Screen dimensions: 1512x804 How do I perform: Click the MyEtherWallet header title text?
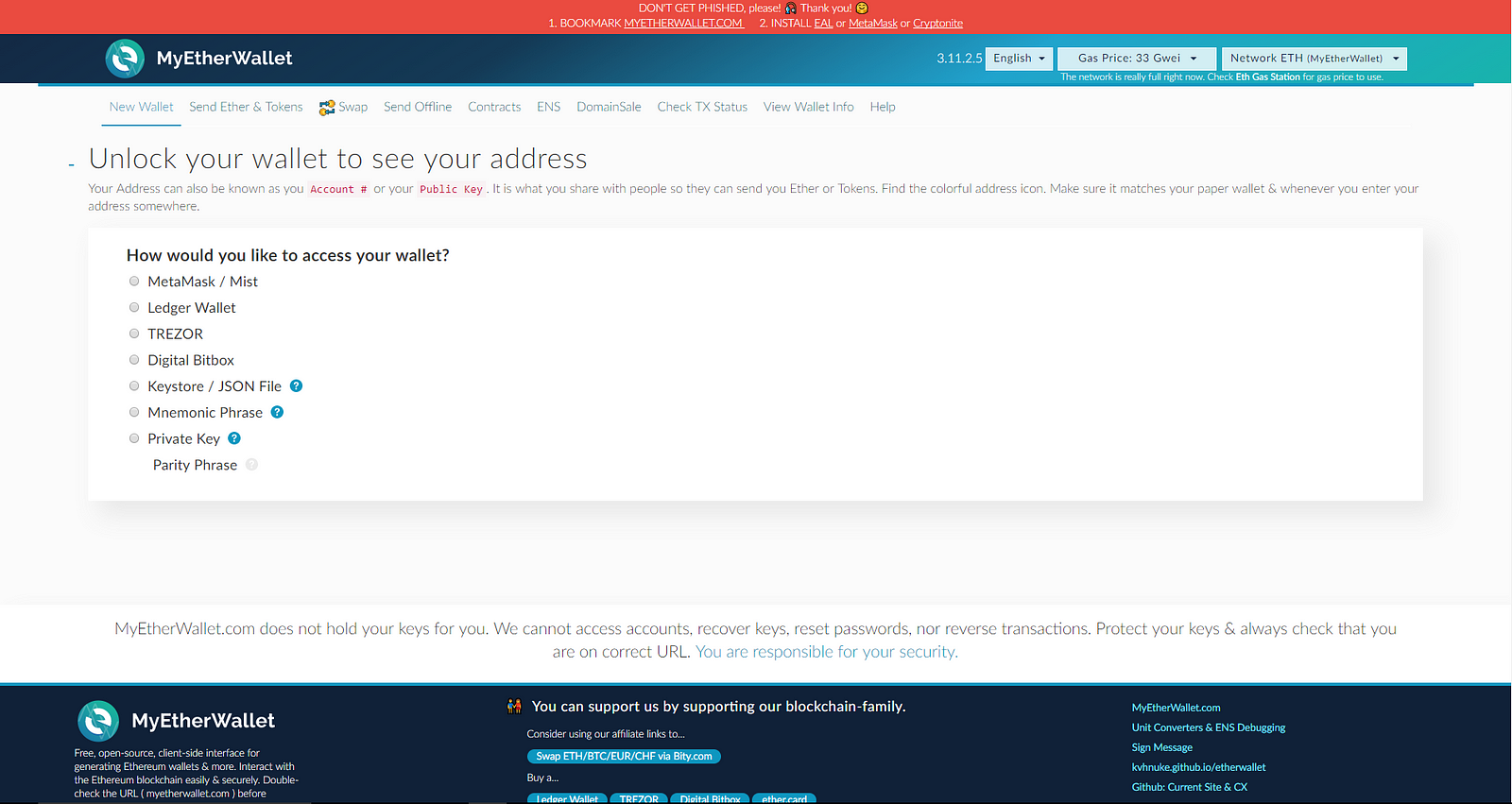click(x=224, y=59)
